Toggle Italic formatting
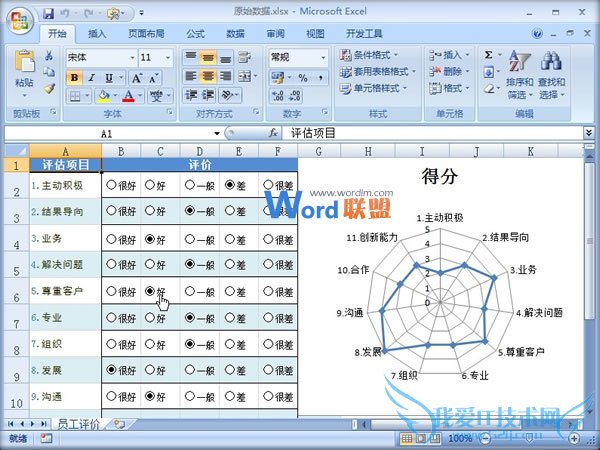 tap(91, 78)
